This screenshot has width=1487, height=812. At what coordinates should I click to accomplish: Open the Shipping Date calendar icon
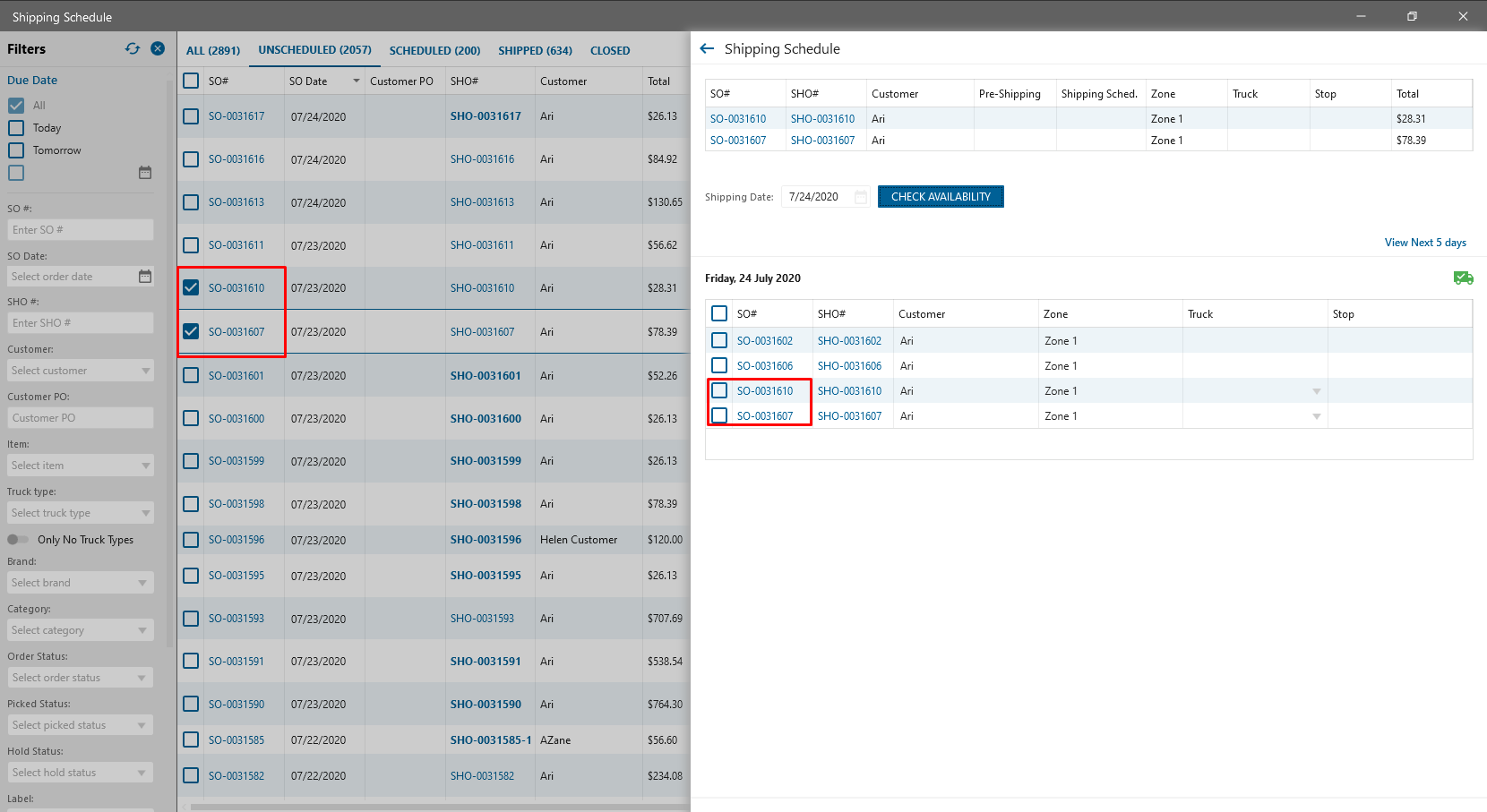(x=861, y=197)
